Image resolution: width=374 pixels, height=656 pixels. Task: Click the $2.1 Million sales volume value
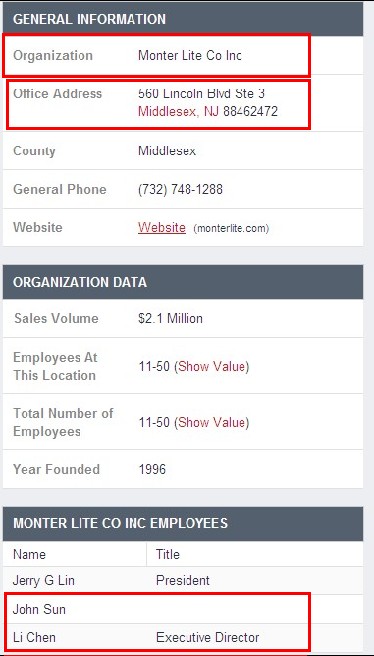coord(170,318)
